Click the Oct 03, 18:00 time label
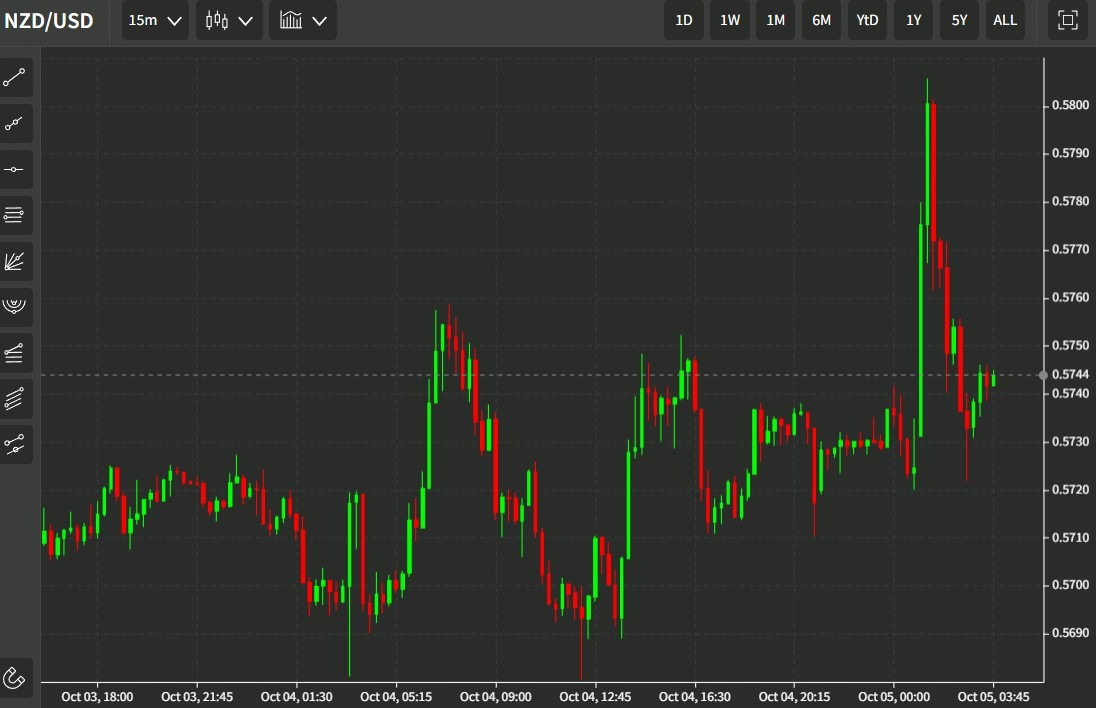This screenshot has width=1096, height=708. click(97, 697)
